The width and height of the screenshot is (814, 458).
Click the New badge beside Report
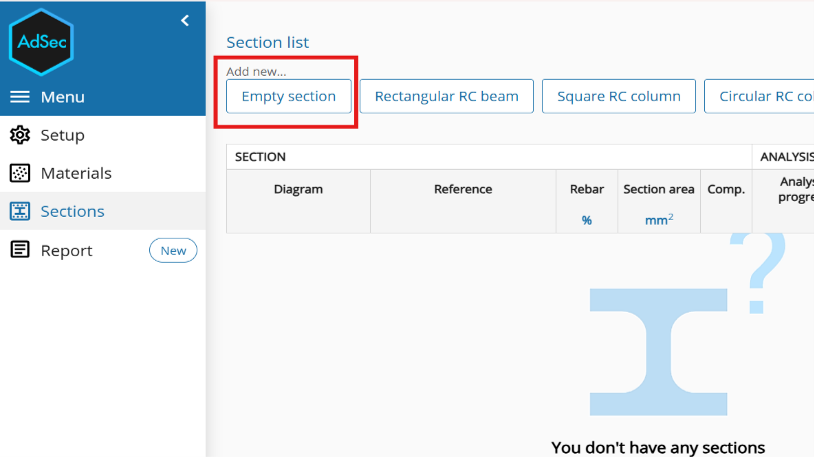pos(173,250)
